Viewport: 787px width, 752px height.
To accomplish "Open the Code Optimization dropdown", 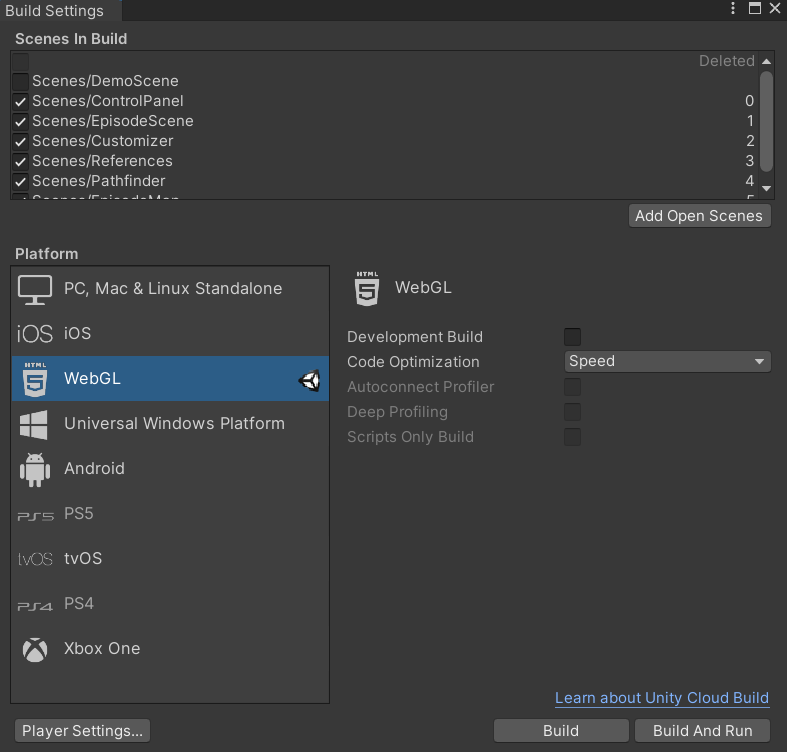I will (x=668, y=361).
